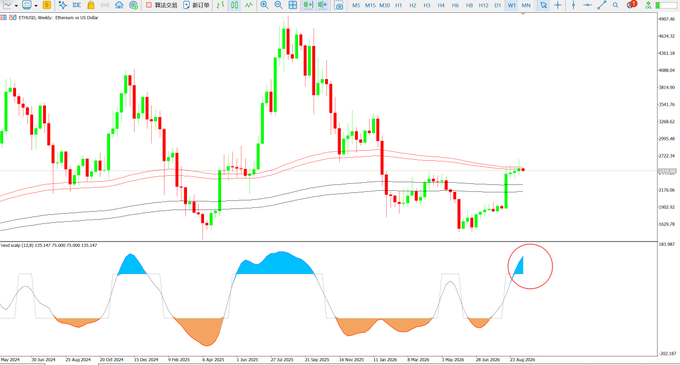Select the MN monthly timeframe
680x365 pixels.
tap(526, 6)
